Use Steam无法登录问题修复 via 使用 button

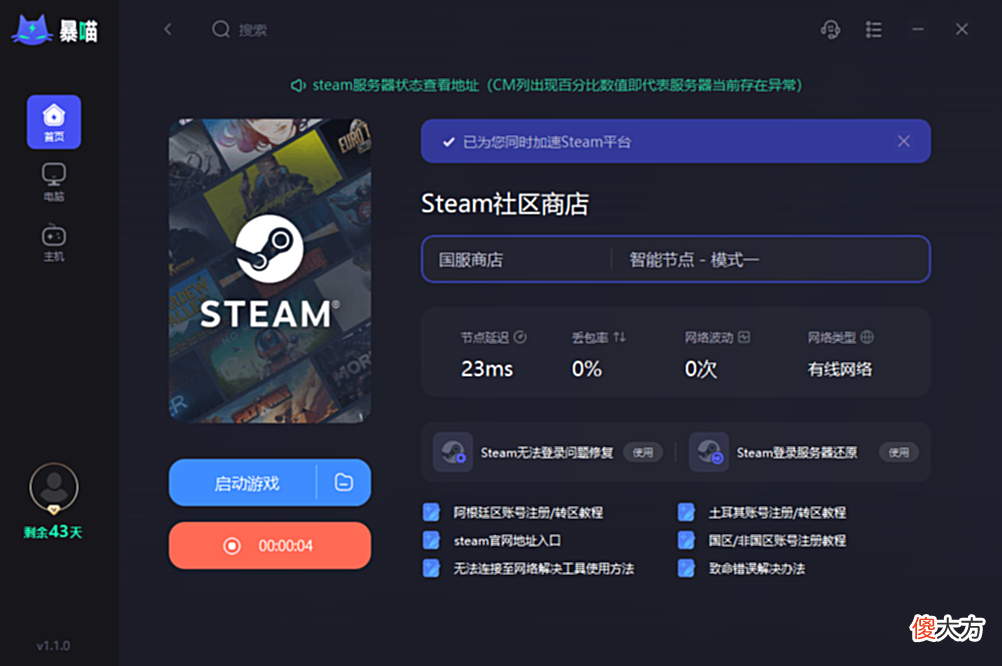pos(643,453)
